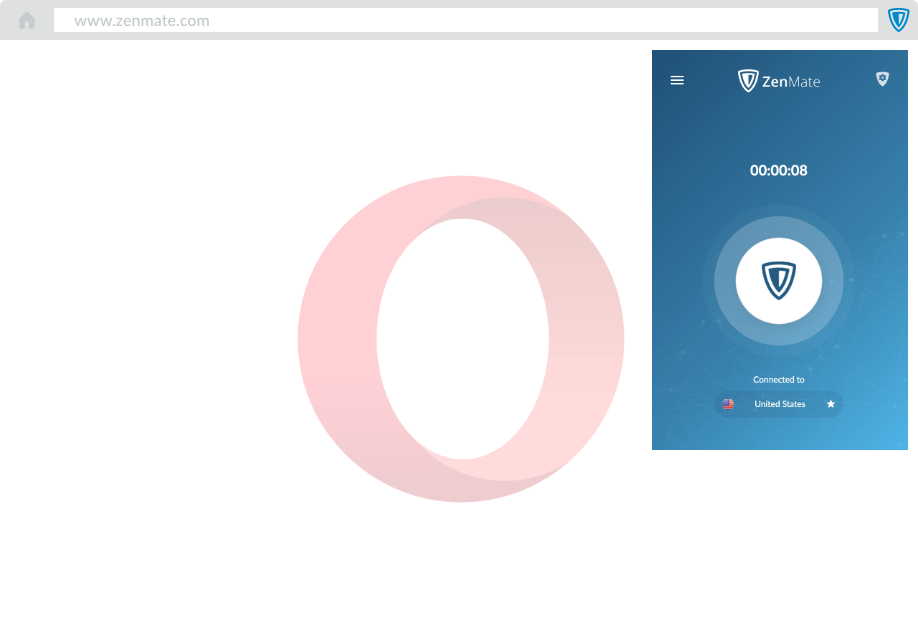Click the browser home icon
Screen dimensions: 918x638
pyautogui.click(x=27, y=20)
